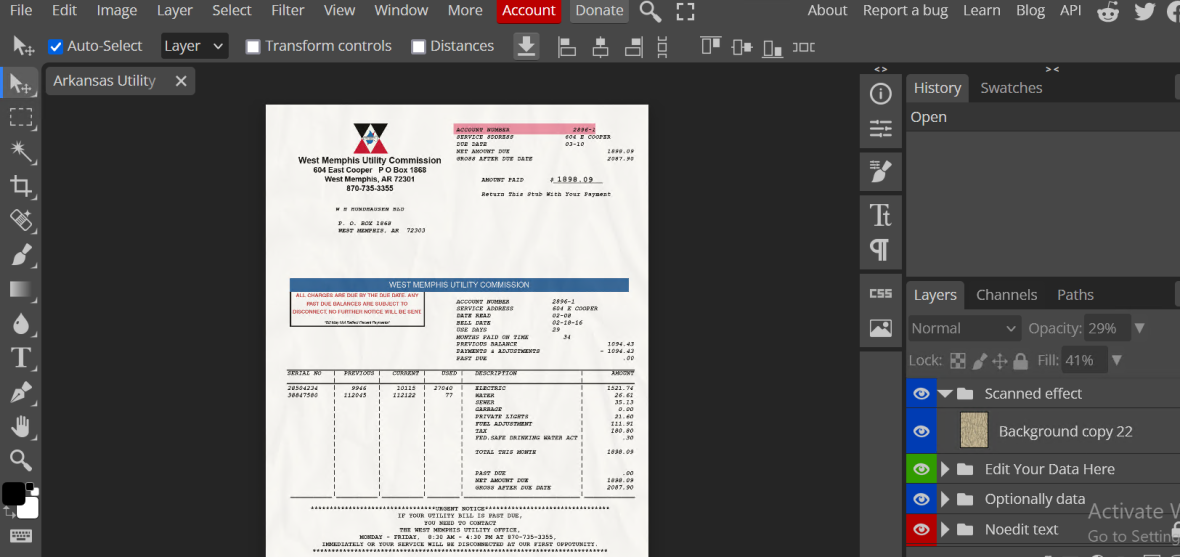Select the Hand tool
This screenshot has height=557, width=1180.
tap(21, 427)
